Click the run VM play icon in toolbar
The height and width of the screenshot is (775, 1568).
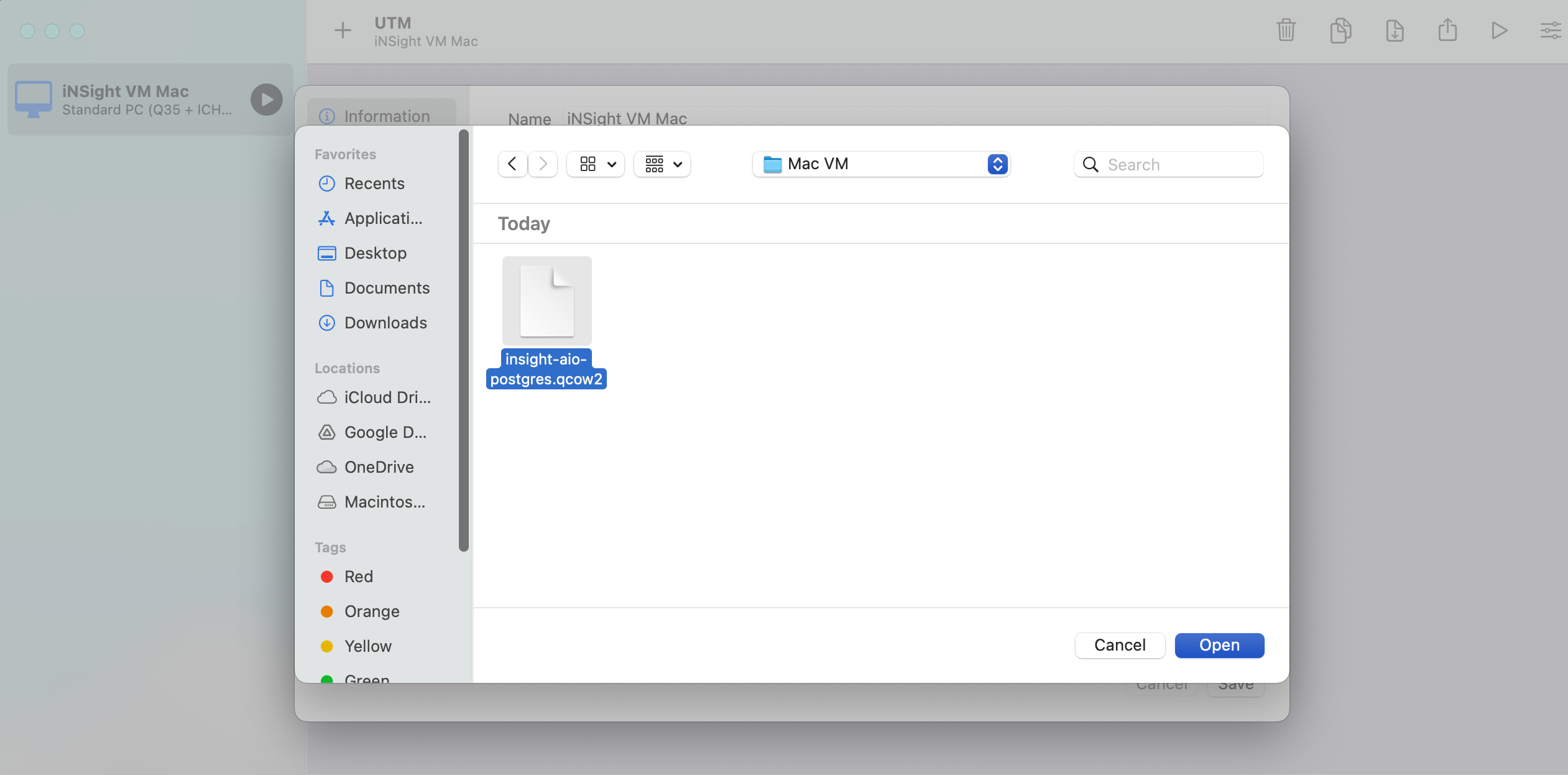(x=1499, y=30)
